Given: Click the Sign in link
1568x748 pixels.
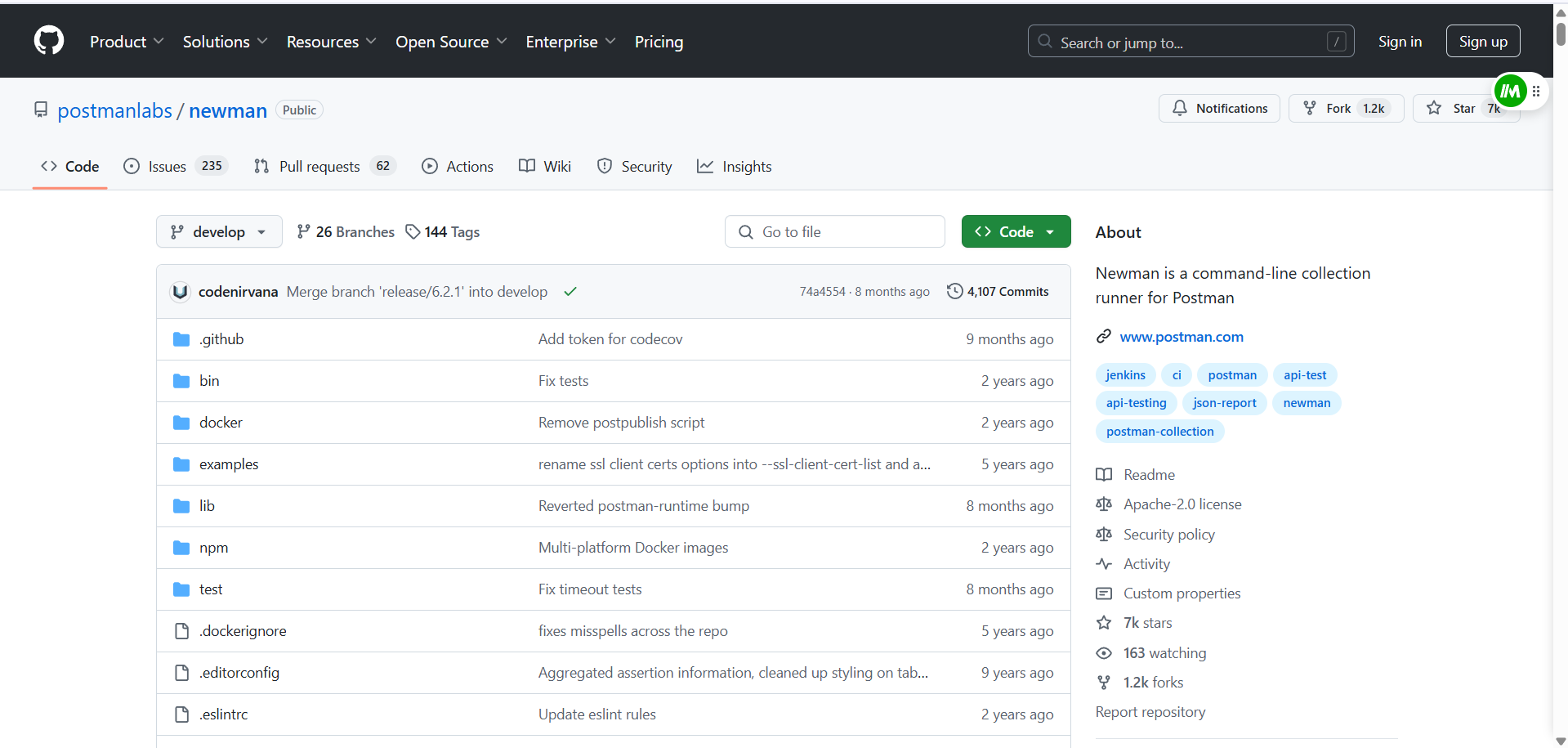Looking at the screenshot, I should click(1400, 41).
